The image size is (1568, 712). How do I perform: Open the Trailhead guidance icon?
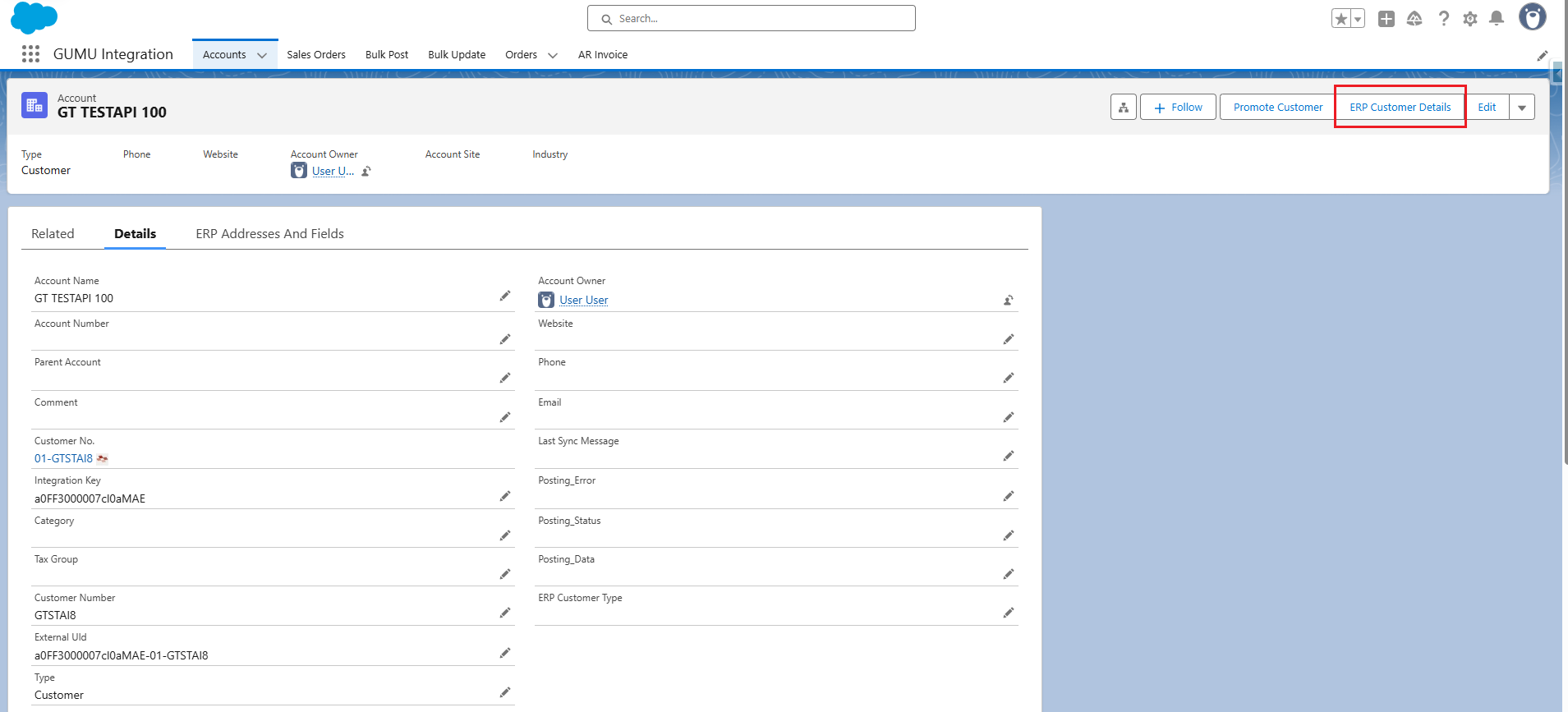pos(1414,19)
